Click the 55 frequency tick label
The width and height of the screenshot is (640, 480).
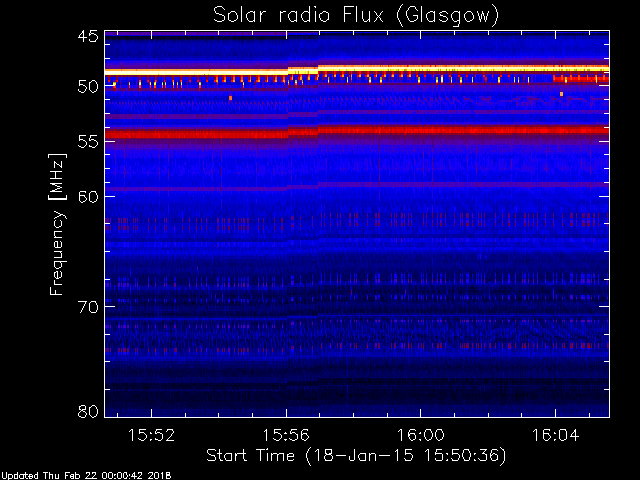(x=88, y=142)
